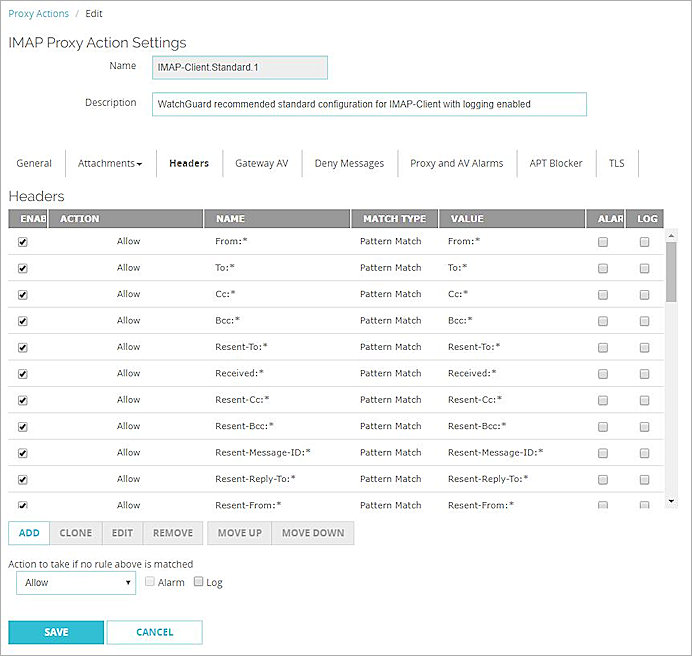The width and height of the screenshot is (692, 656).
Task: Open the default action Allow dropdown
Action: tap(76, 582)
